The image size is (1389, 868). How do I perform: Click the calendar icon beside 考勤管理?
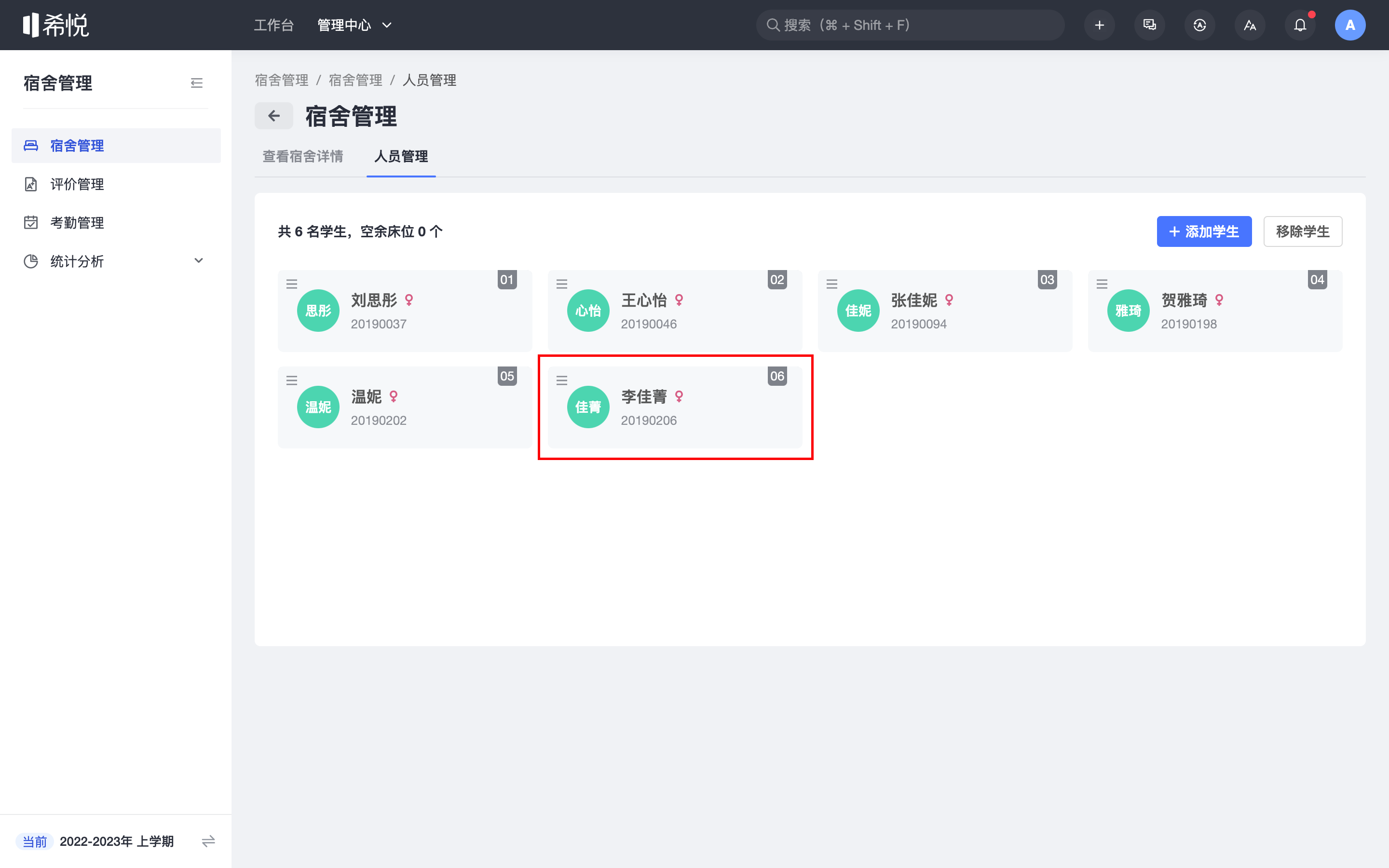click(31, 223)
